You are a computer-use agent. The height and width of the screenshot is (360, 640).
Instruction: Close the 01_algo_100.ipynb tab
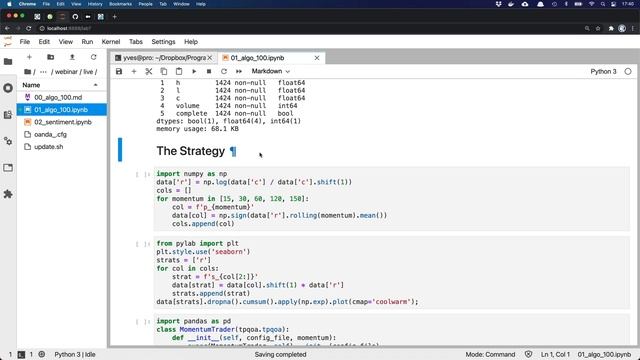pos(317,58)
